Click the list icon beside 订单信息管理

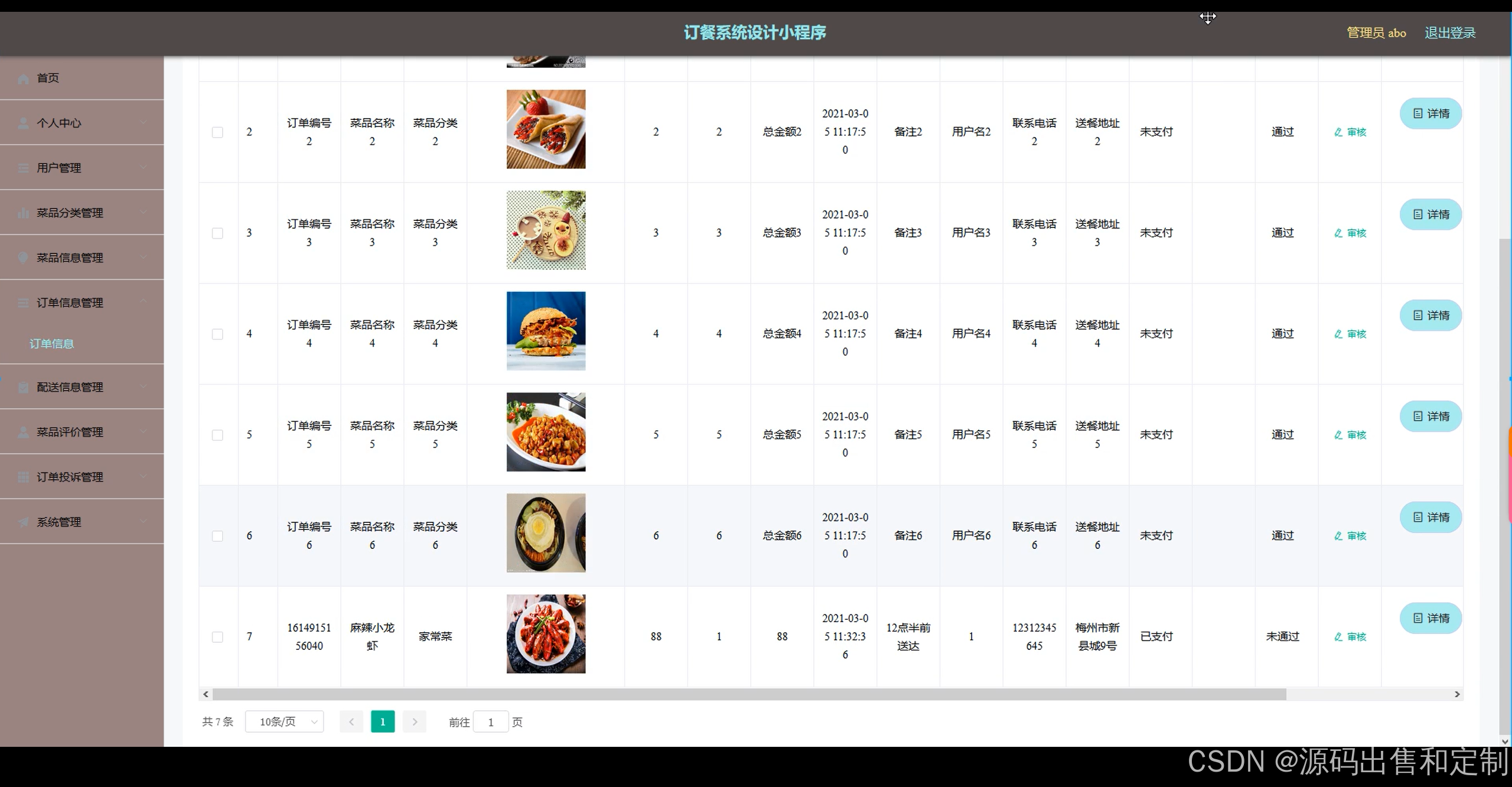pyautogui.click(x=23, y=303)
